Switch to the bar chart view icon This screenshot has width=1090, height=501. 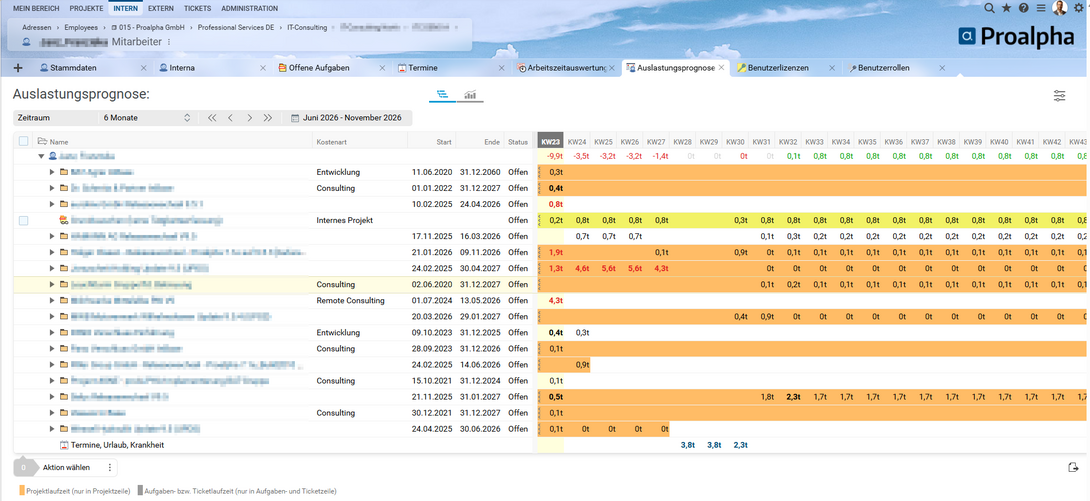tap(470, 95)
